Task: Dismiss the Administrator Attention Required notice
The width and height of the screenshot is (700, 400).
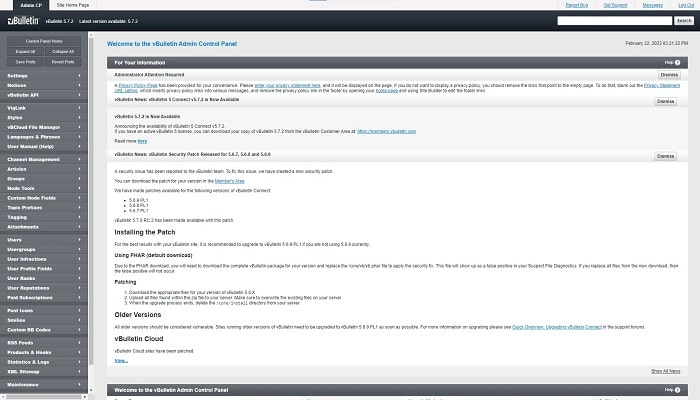Action: [669, 75]
